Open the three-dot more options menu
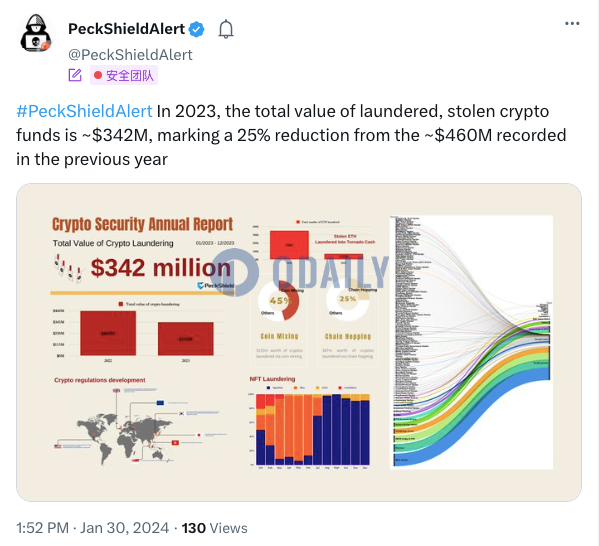This screenshot has width=599, height=546. tap(572, 24)
